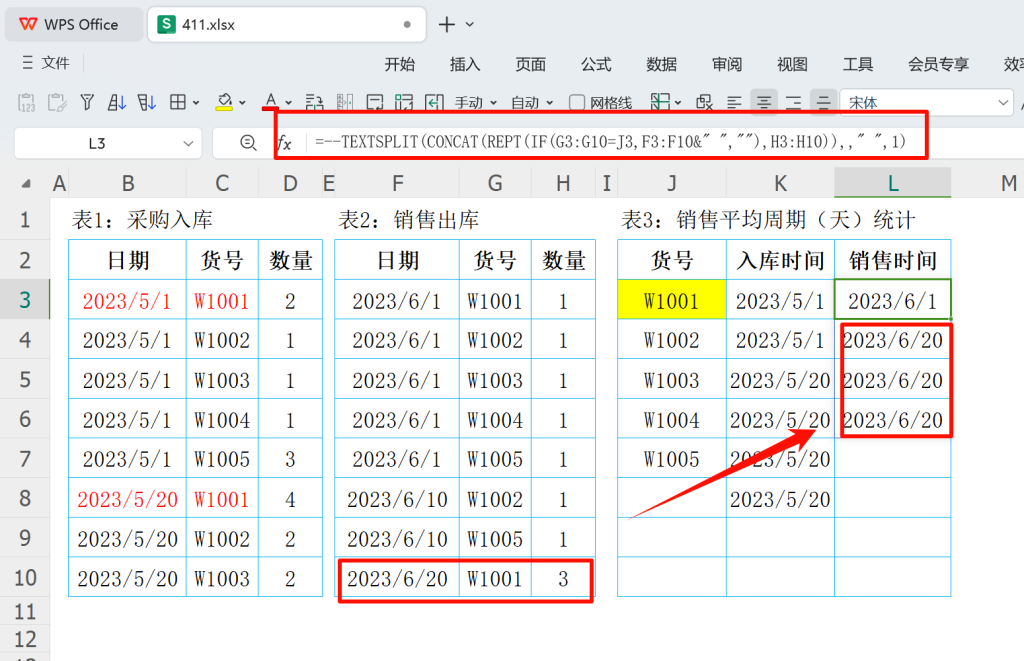Open the 会员专享 ribbon tab
The image size is (1024, 661).
point(938,64)
